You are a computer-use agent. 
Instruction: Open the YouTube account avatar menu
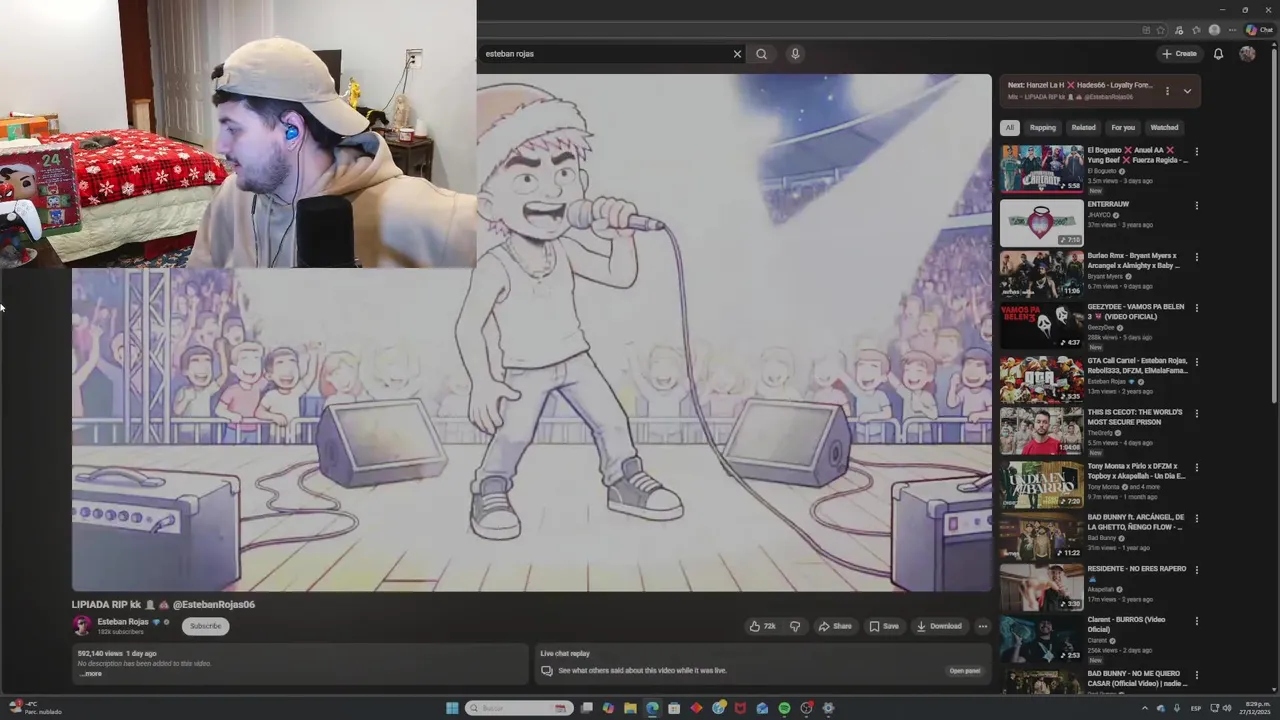[1247, 54]
